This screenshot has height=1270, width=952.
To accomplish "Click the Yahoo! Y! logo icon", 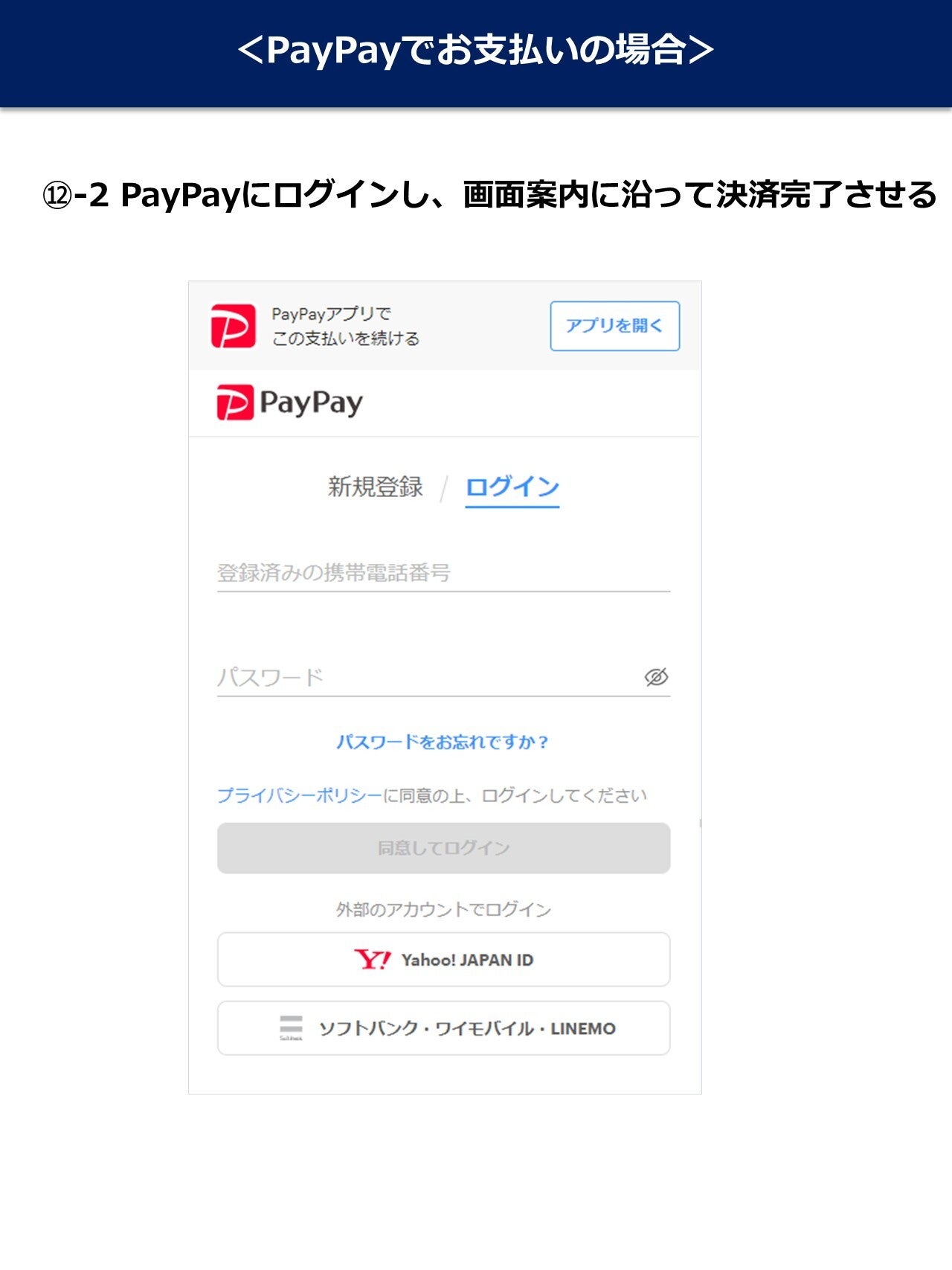I will (372, 960).
